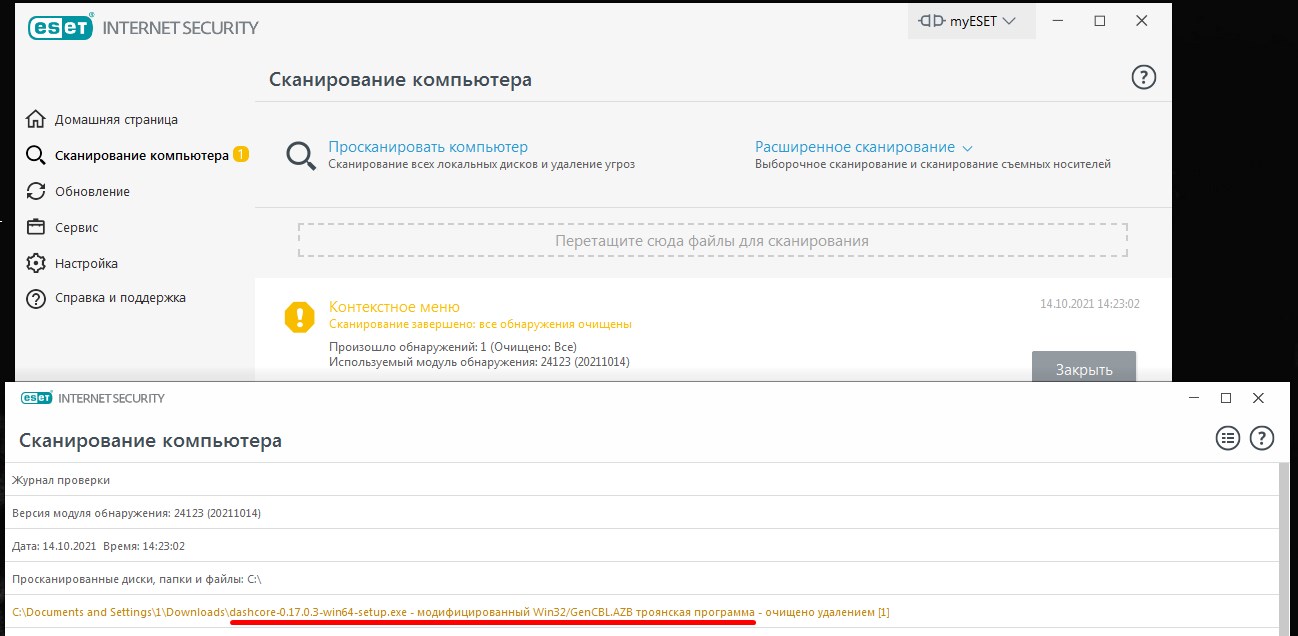
Task: Click scan timestamp 14.10.2021 14:23:02
Action: tap(1090, 303)
